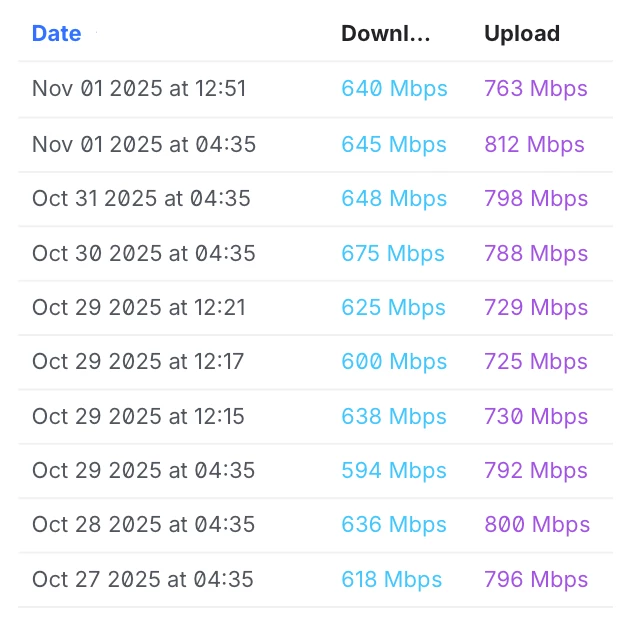Open the Oct 29 2025 at 12:21 test
Viewport: 630px width, 618px height.
139,307
